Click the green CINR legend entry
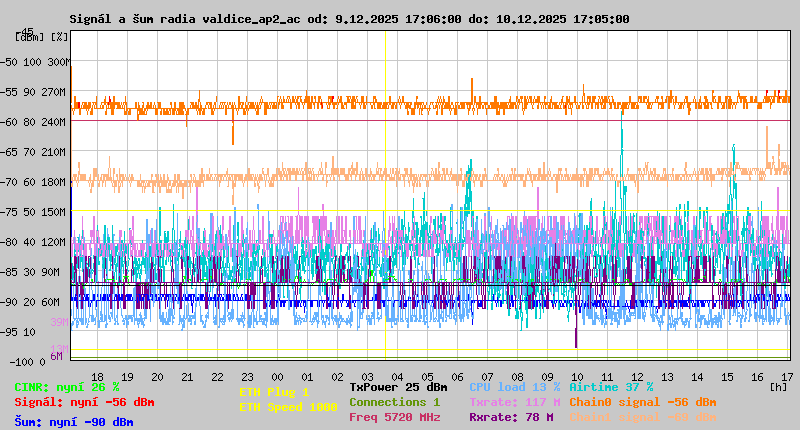The width and height of the screenshot is (800, 430). coord(67,387)
